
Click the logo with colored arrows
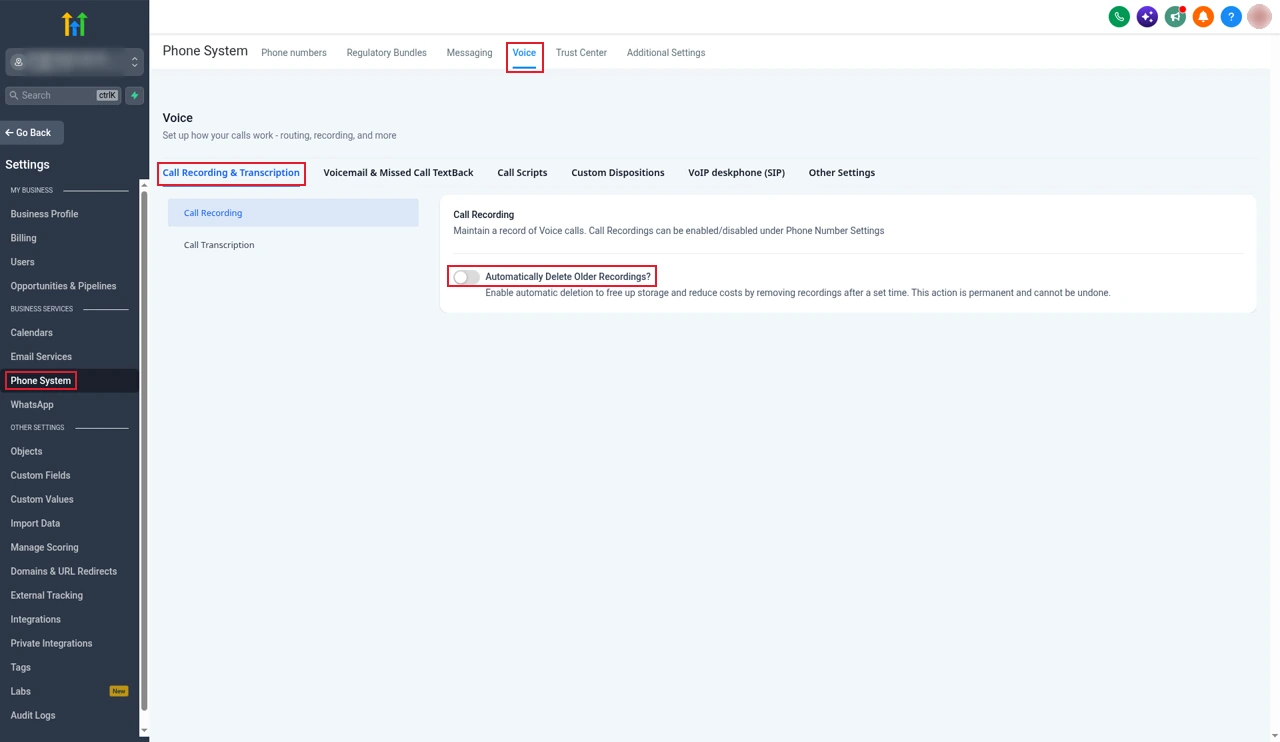(x=74, y=24)
